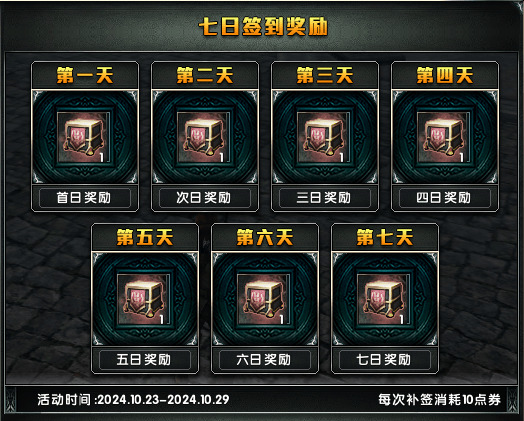Claim the 首日奖励 button
This screenshot has width=524, height=421.
click(85, 198)
